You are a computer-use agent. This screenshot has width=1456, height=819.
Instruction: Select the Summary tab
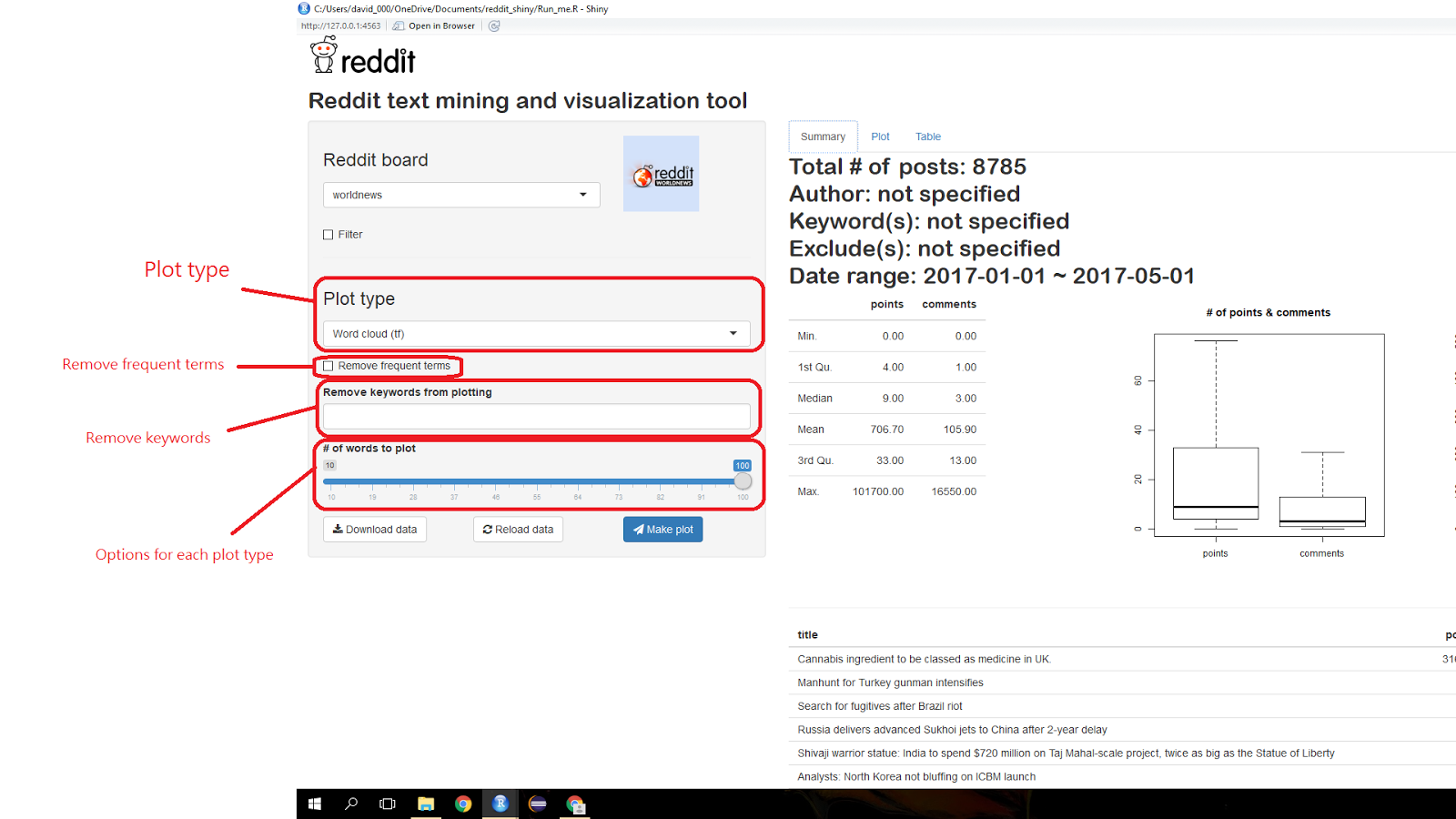(822, 136)
